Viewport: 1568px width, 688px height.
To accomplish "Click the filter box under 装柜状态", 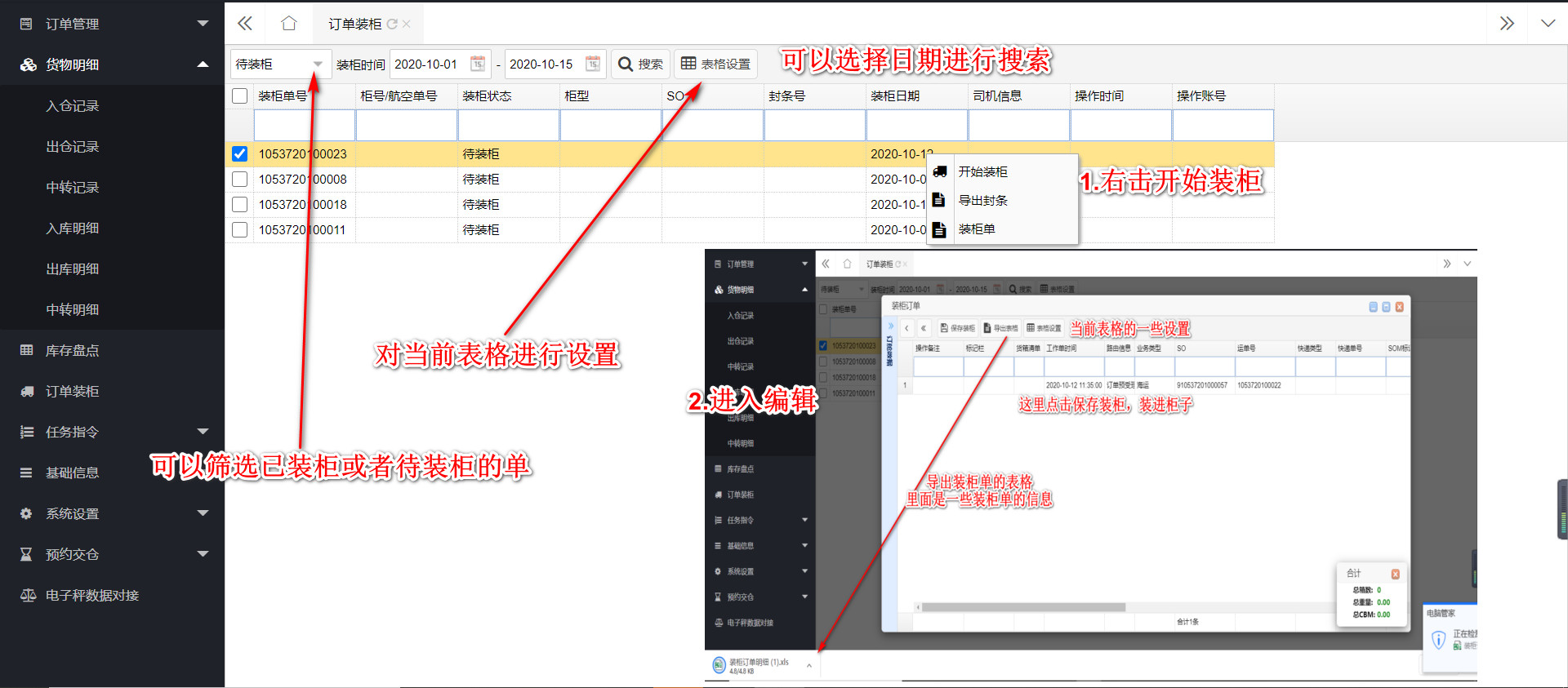I will pos(509,125).
